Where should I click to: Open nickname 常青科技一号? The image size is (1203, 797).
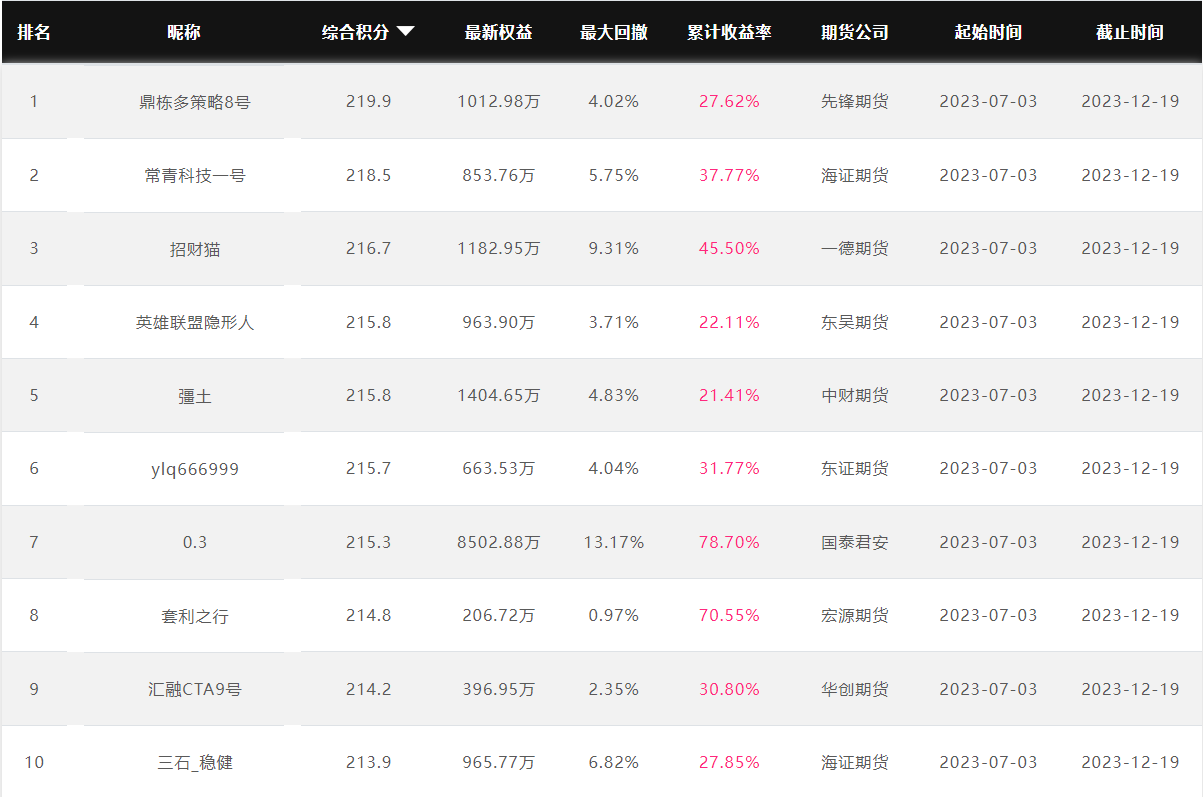pyautogui.click(x=195, y=175)
